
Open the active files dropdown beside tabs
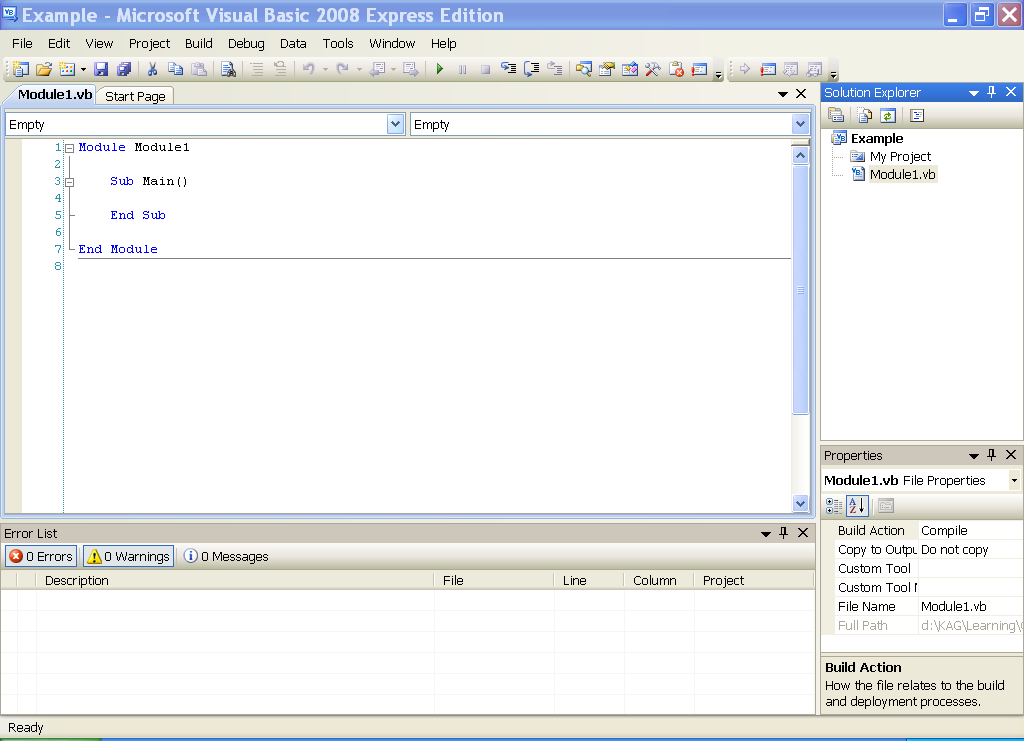(782, 94)
